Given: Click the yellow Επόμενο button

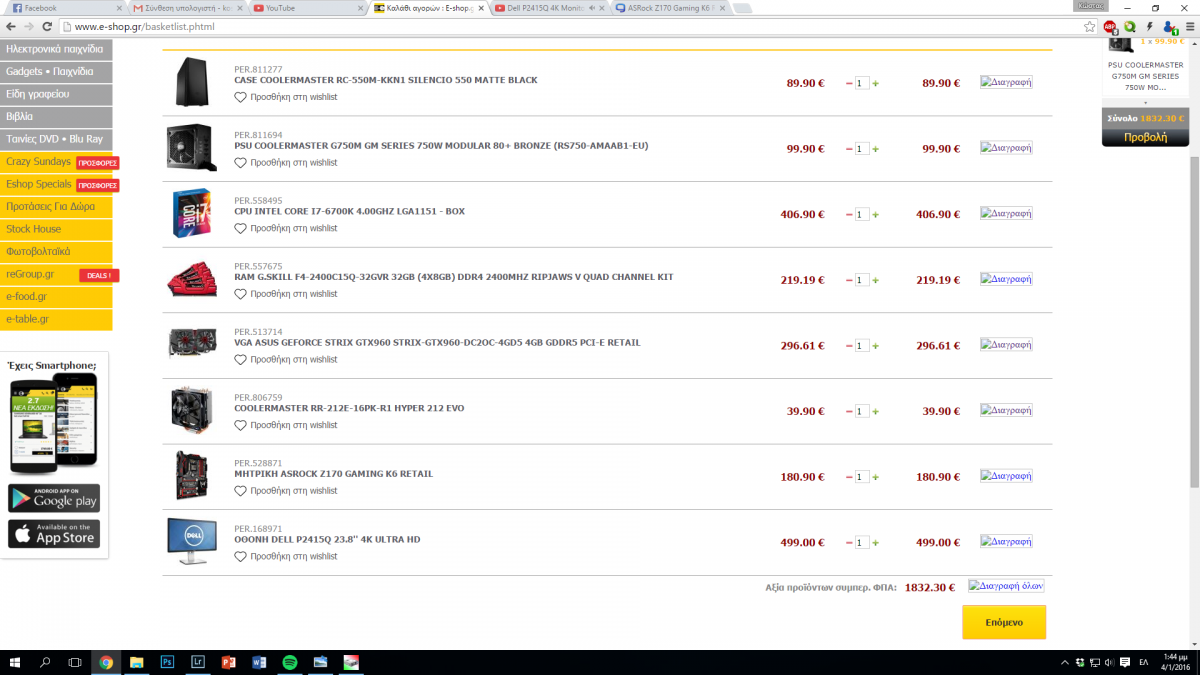Looking at the screenshot, I should pyautogui.click(x=1004, y=622).
